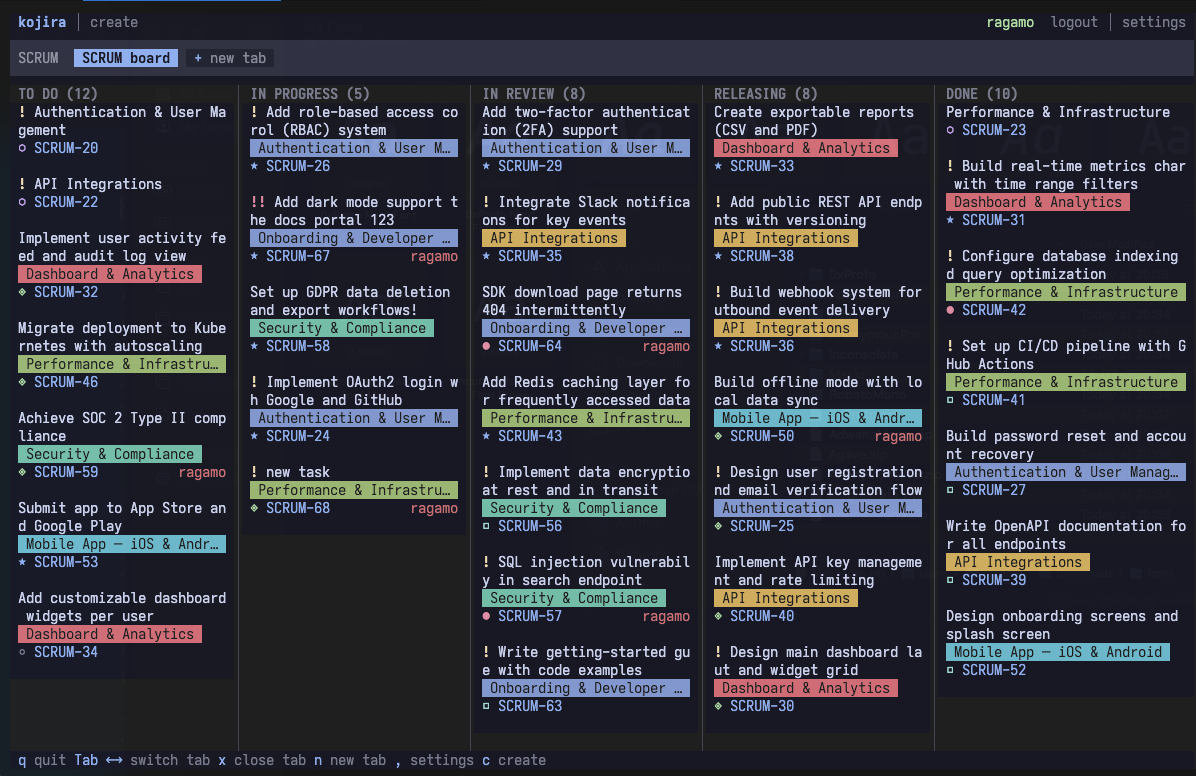Click the diamond icon next to SCRUM-50

click(718, 436)
